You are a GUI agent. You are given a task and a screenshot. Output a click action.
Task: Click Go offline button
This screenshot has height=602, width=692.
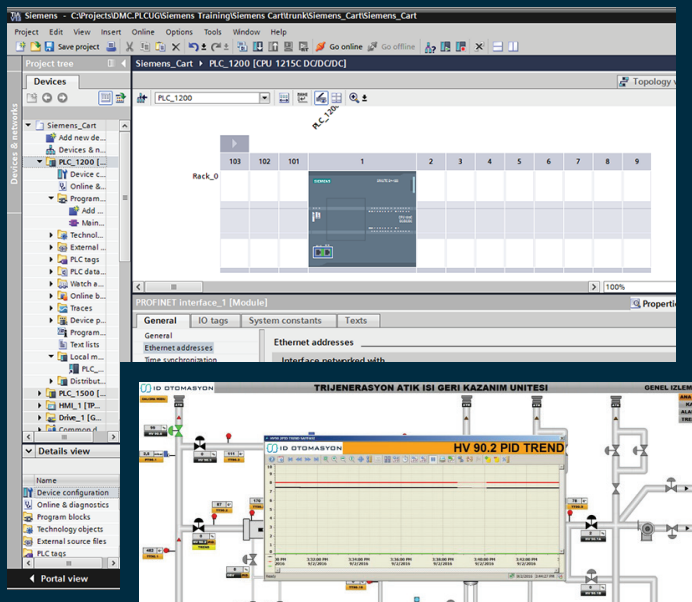[x=391, y=46]
